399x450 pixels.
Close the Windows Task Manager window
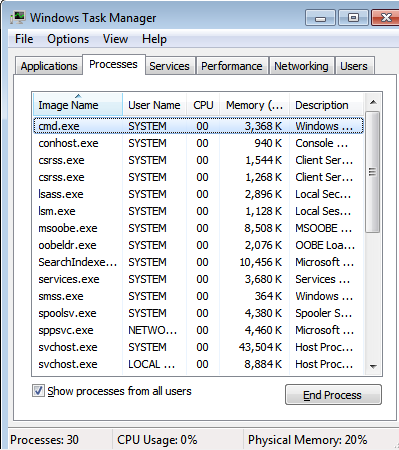click(386, 18)
